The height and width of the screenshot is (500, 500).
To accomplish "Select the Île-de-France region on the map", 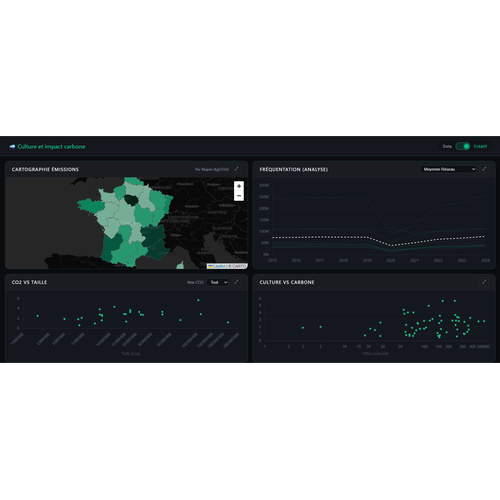I will tap(131, 200).
